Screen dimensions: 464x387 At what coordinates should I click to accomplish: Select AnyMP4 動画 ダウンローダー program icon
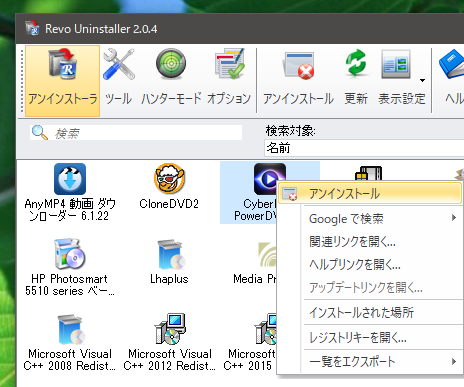tap(70, 179)
